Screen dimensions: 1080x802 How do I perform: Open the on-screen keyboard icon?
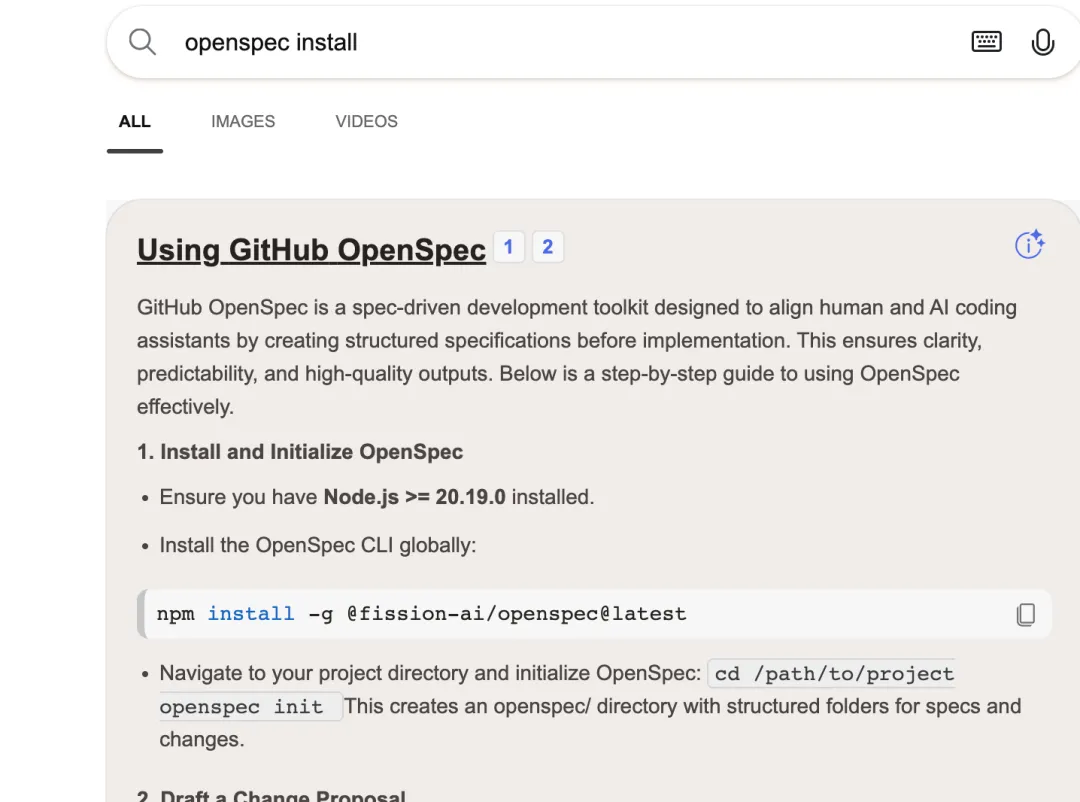(986, 42)
